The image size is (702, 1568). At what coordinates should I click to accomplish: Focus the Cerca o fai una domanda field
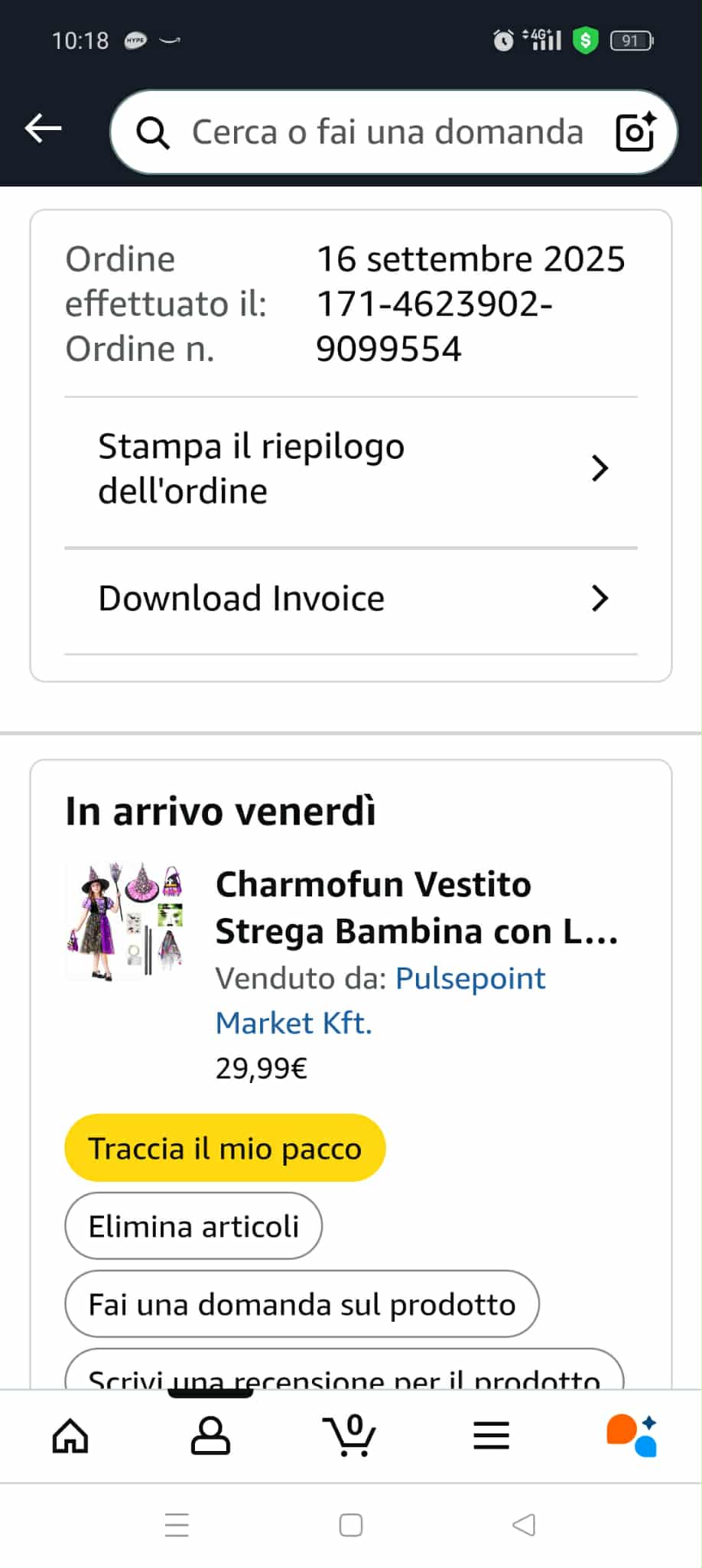[387, 132]
